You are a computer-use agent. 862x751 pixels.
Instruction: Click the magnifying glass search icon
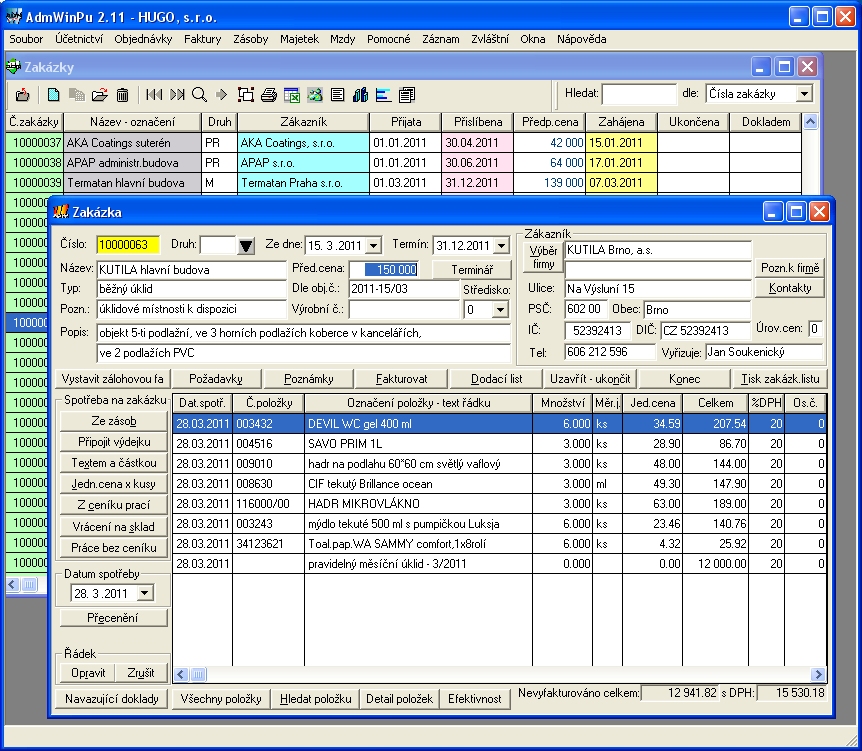[x=199, y=95]
